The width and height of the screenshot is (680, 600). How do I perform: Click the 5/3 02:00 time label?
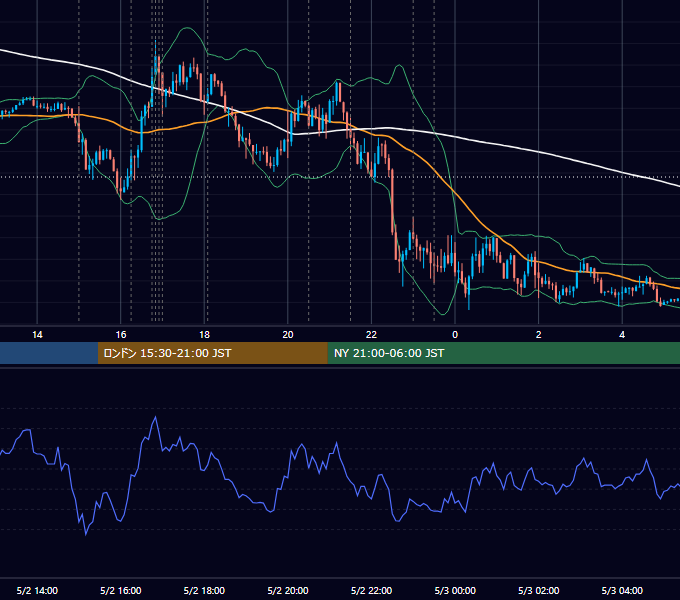point(539,590)
